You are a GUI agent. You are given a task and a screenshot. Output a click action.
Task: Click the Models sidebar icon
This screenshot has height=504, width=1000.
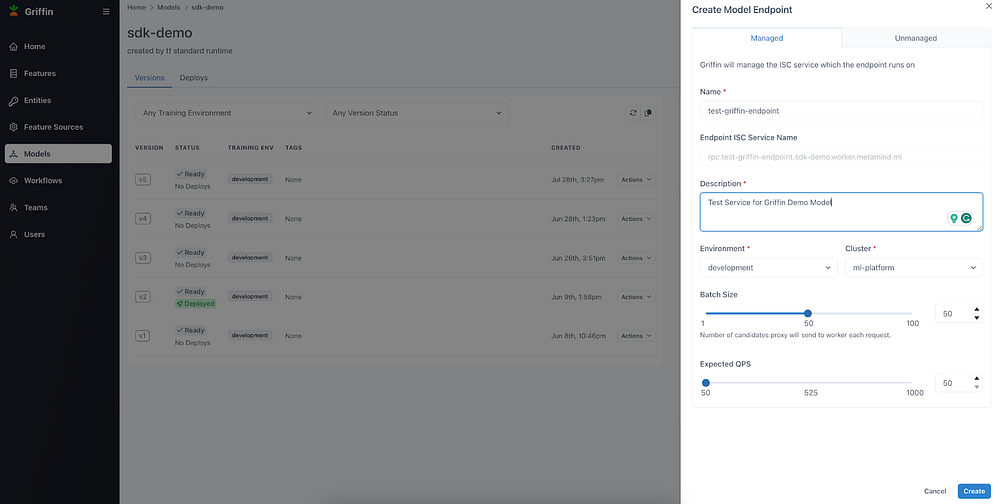click(13, 154)
